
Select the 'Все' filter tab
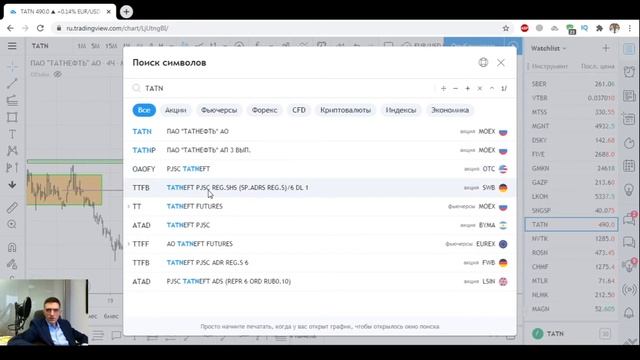(144, 110)
